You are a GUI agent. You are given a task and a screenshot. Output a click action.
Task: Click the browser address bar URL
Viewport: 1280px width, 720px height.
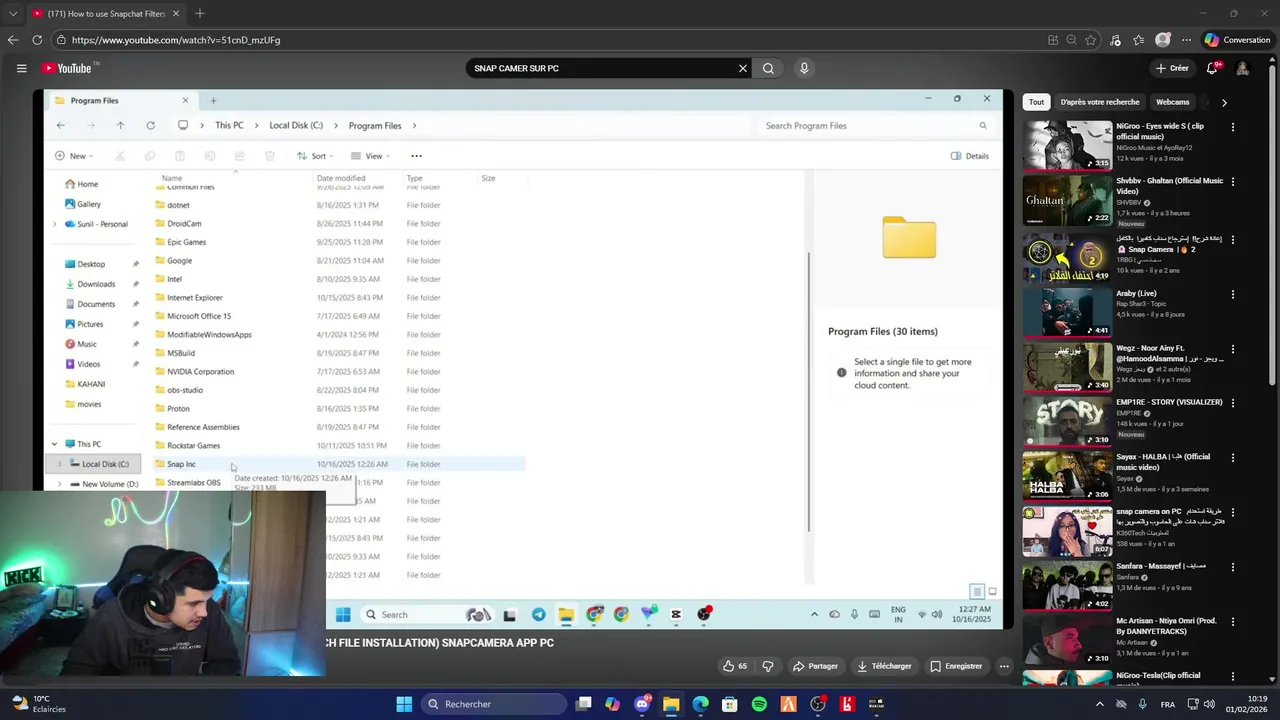tap(176, 40)
